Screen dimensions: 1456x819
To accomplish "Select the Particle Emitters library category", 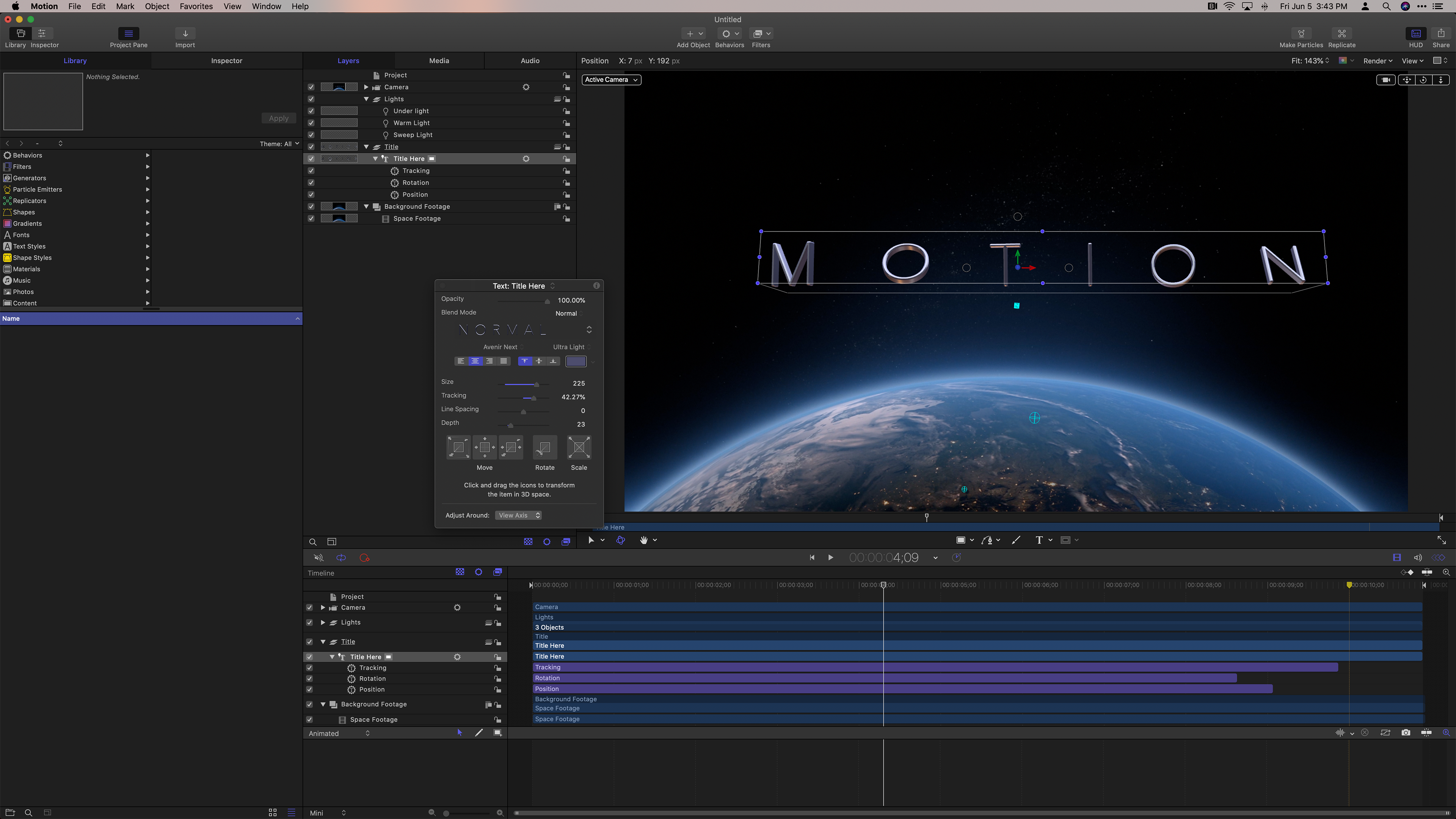I will click(76, 189).
